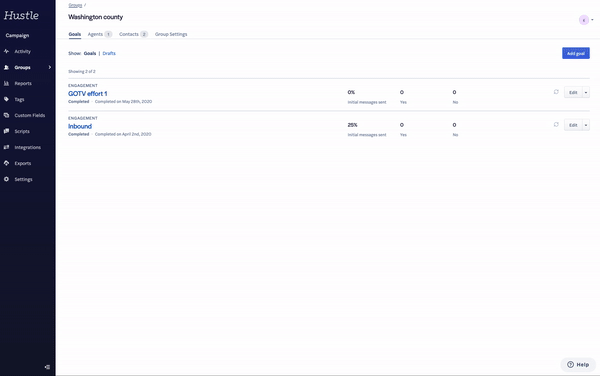Open Integrations in the sidebar
Viewport: 600px width, 376px height.
pyautogui.click(x=28, y=147)
